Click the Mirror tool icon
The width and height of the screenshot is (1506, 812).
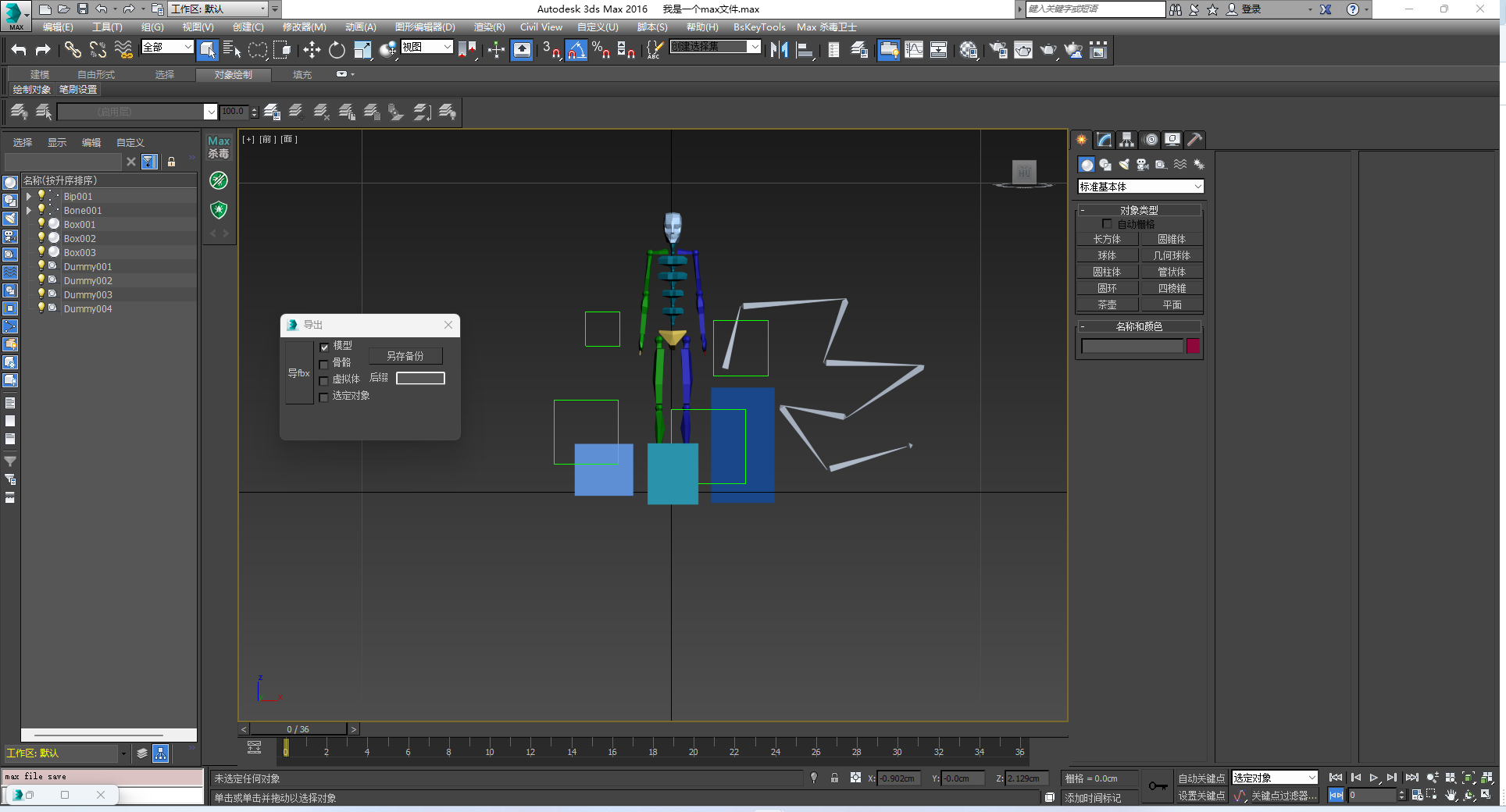click(x=779, y=50)
